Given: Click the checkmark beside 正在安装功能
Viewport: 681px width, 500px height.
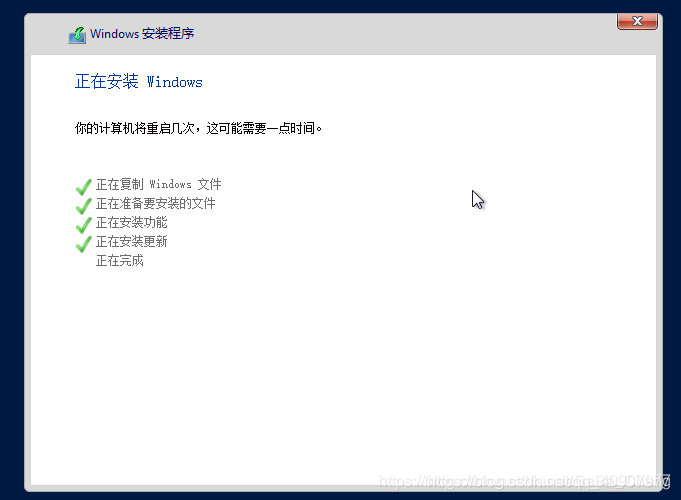Looking at the screenshot, I should (x=83, y=225).
